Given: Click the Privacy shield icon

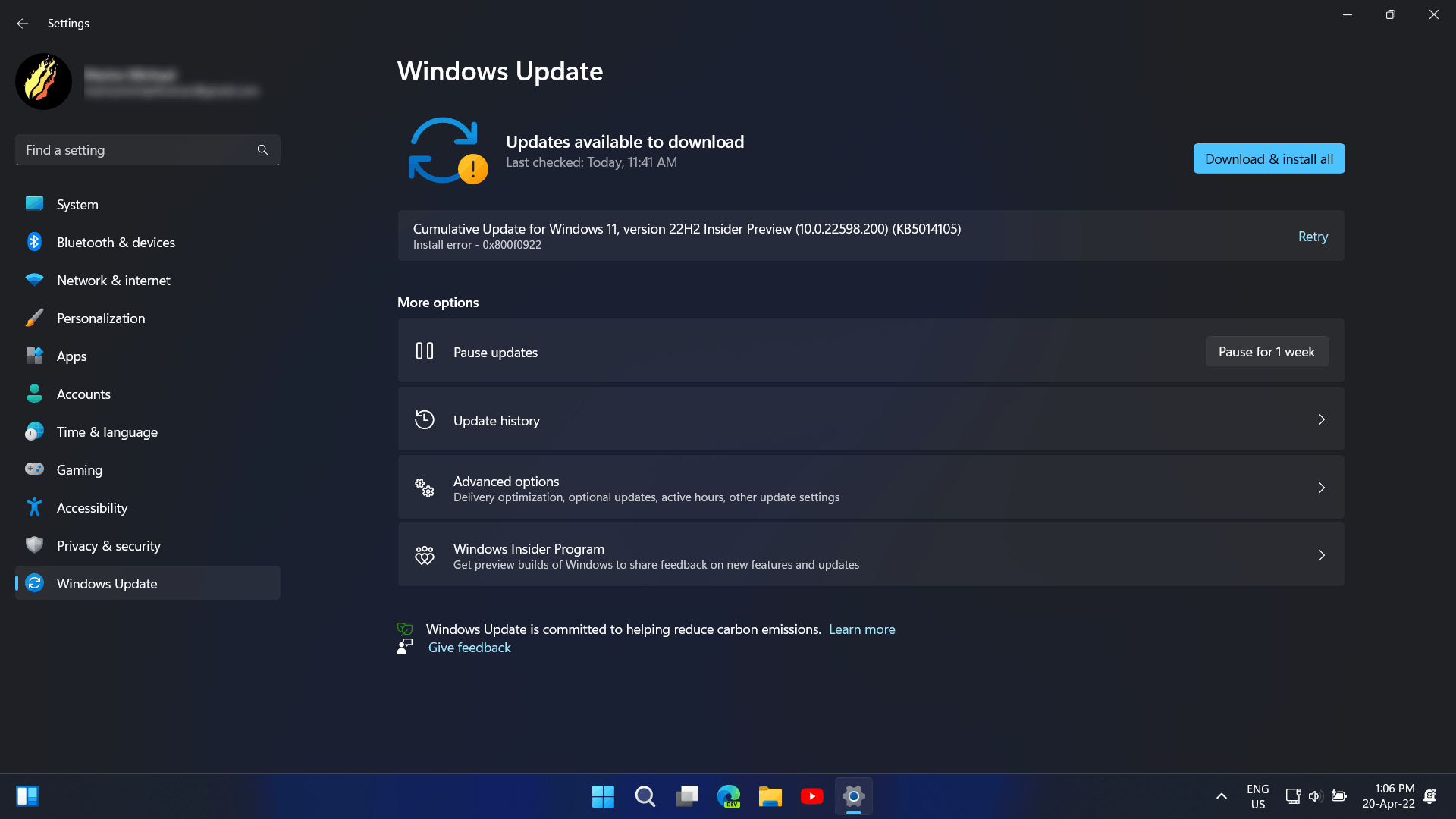Looking at the screenshot, I should pos(34,544).
